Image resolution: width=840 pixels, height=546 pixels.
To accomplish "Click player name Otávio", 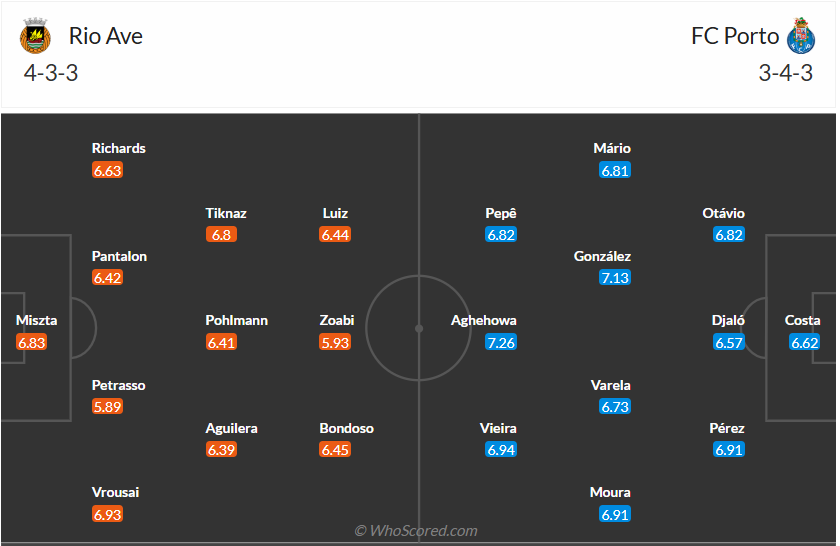I will click(x=724, y=213).
